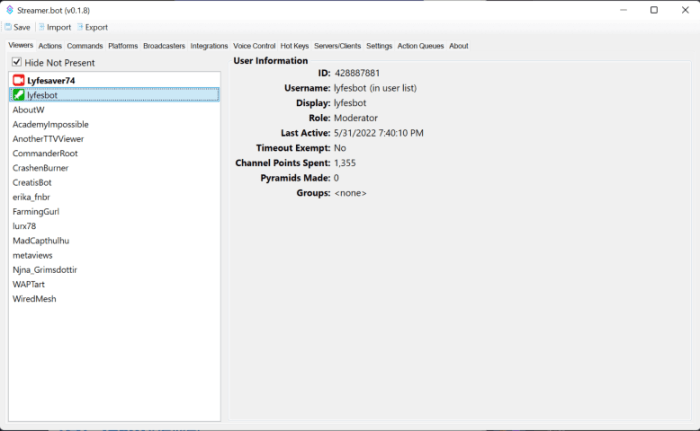Click the Display value lyfesbot
Screen dimensions: 700x431
pos(350,103)
